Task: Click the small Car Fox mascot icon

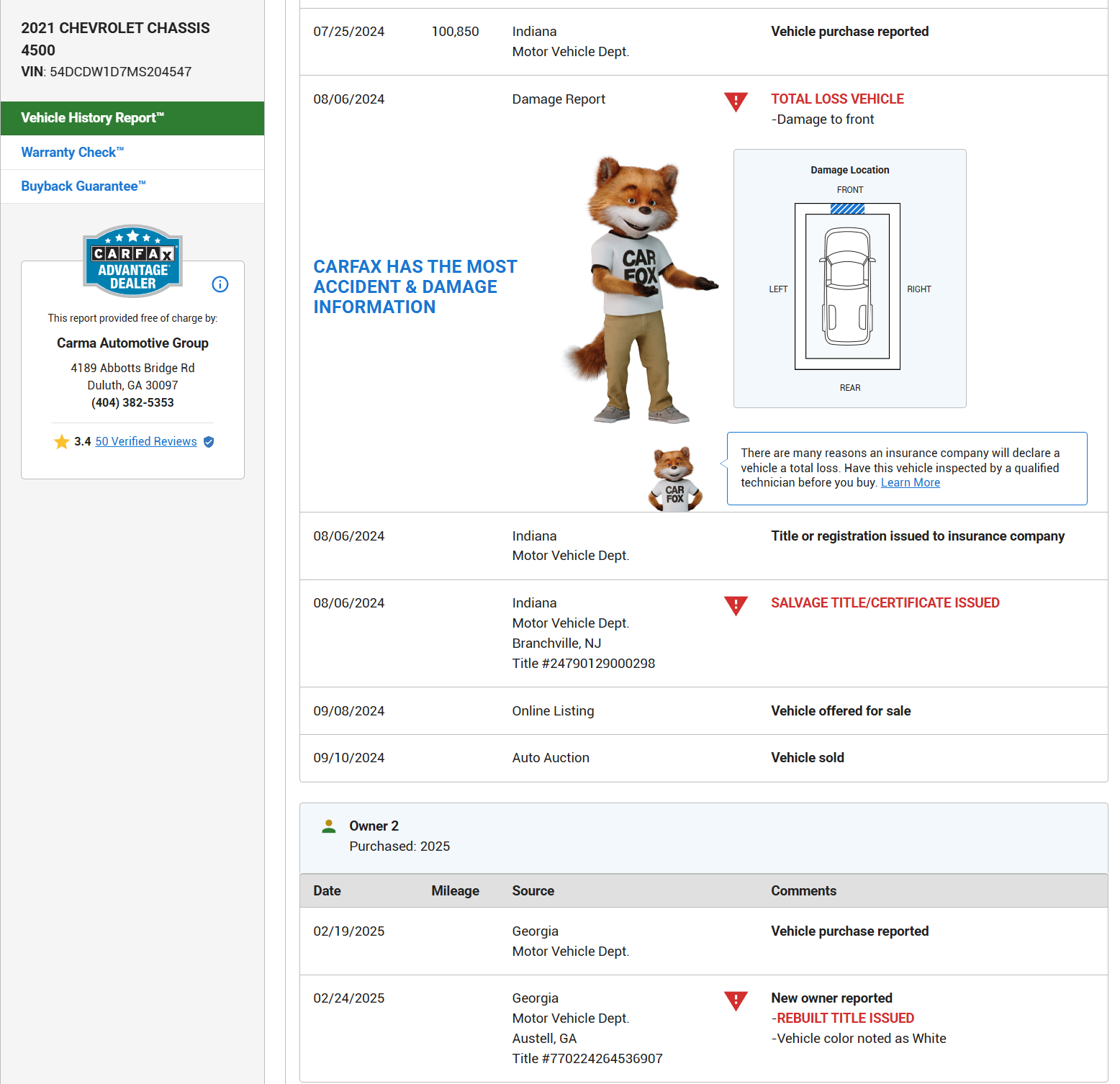Action: click(x=674, y=479)
